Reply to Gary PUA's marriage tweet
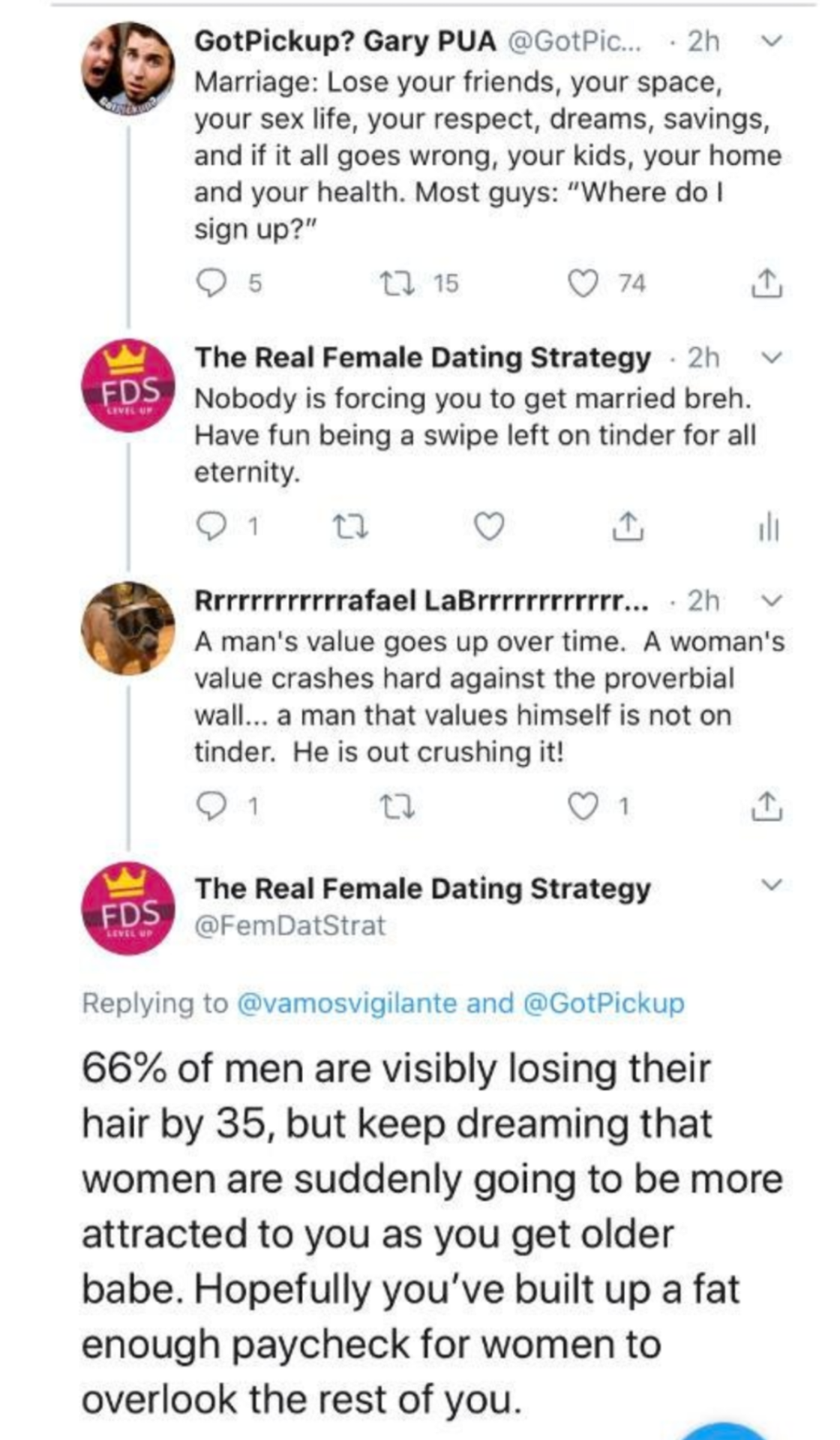 coord(211,283)
